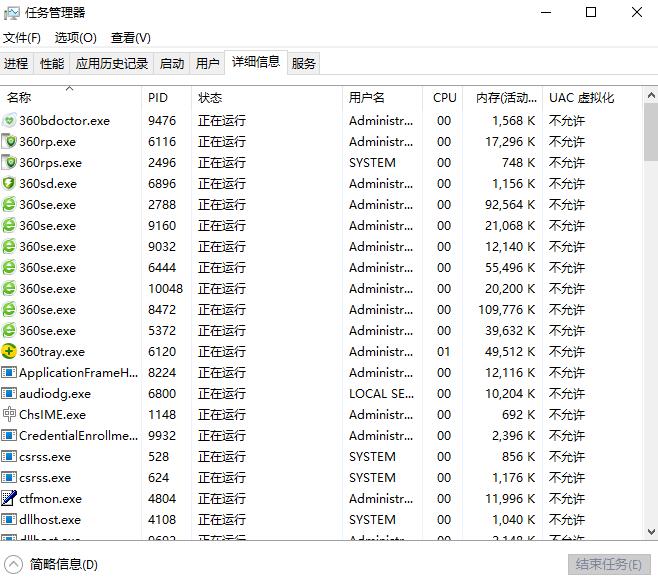Image resolution: width=658 pixels, height=588 pixels.
Task: Minimize the Task Manager window
Action: tap(546, 13)
